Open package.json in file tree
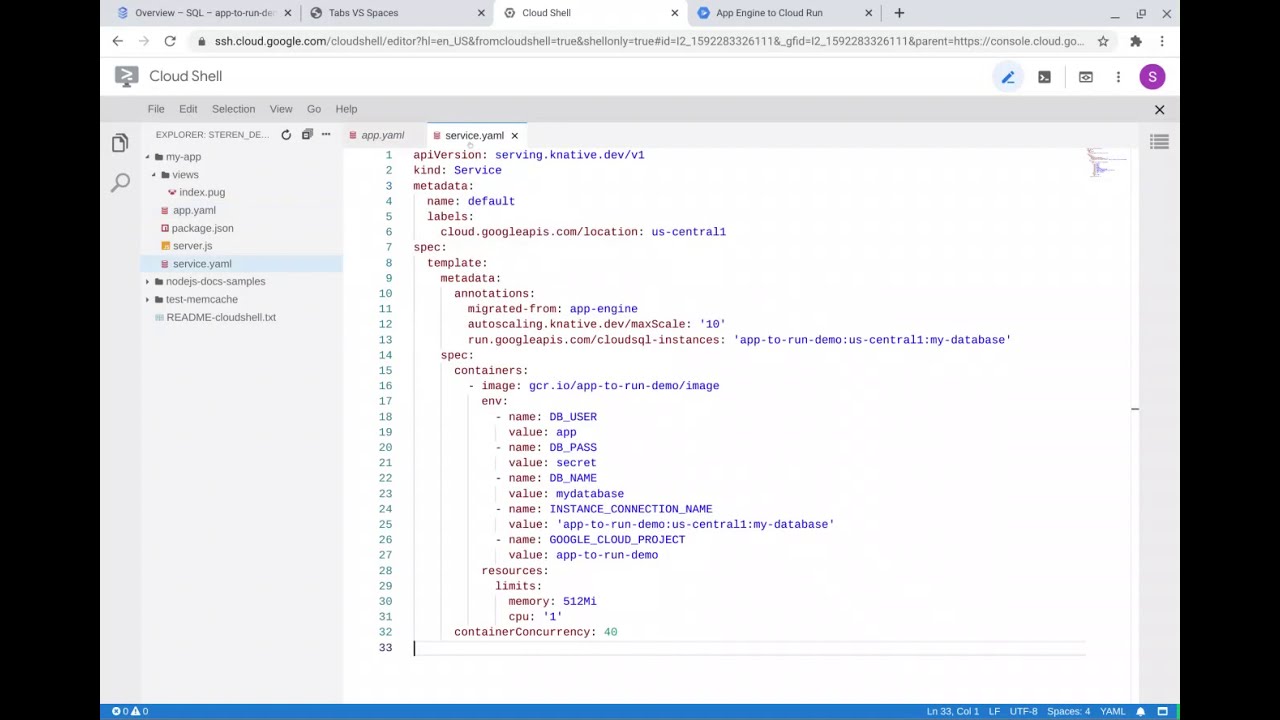Viewport: 1280px width, 720px height. [x=202, y=228]
